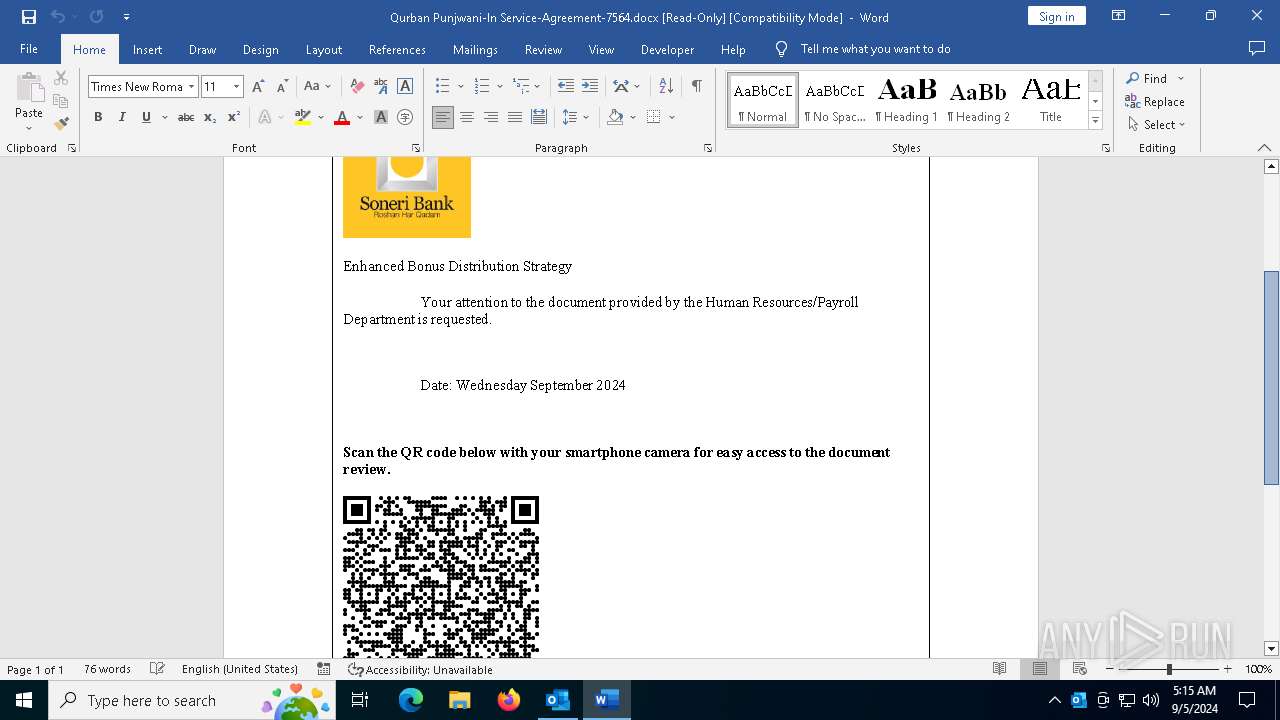Expand the Bullets list dropdown
Viewport: 1280px width, 720px height.
click(x=459, y=87)
